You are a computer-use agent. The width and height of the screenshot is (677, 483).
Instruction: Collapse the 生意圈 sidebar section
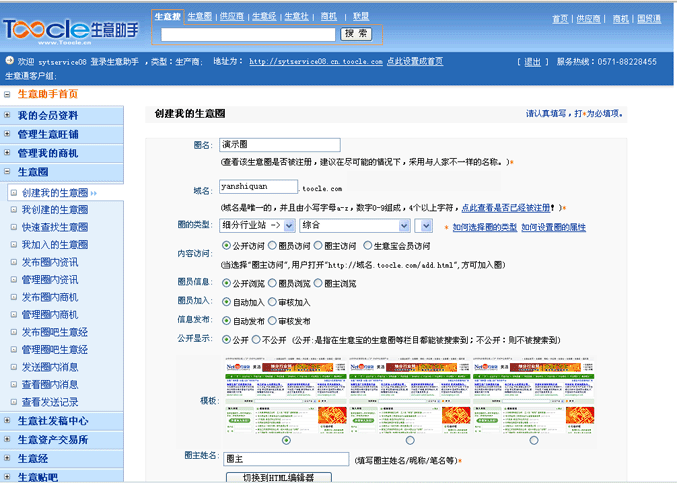pos(8,173)
